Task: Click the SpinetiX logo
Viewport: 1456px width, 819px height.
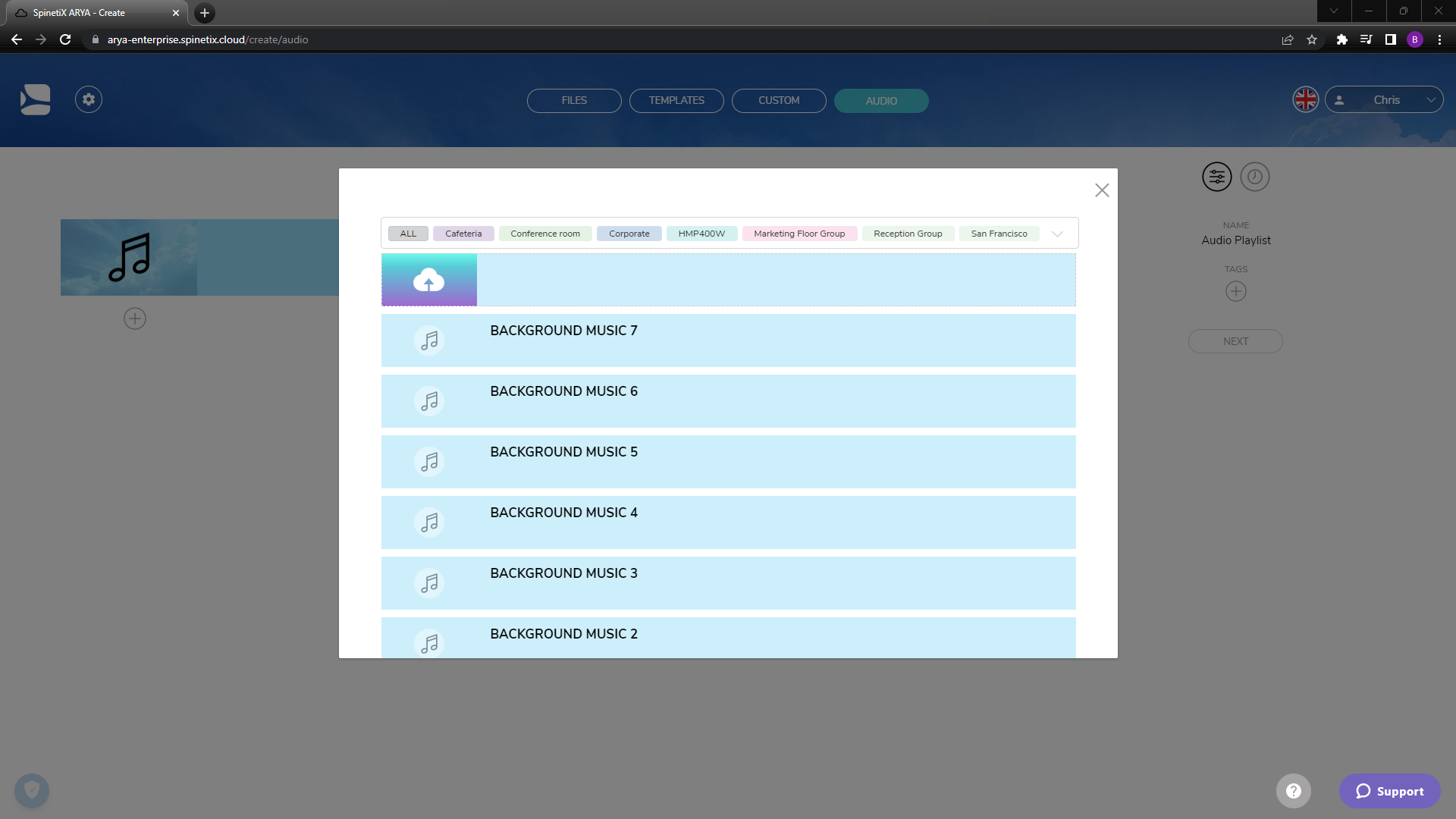Action: click(35, 99)
